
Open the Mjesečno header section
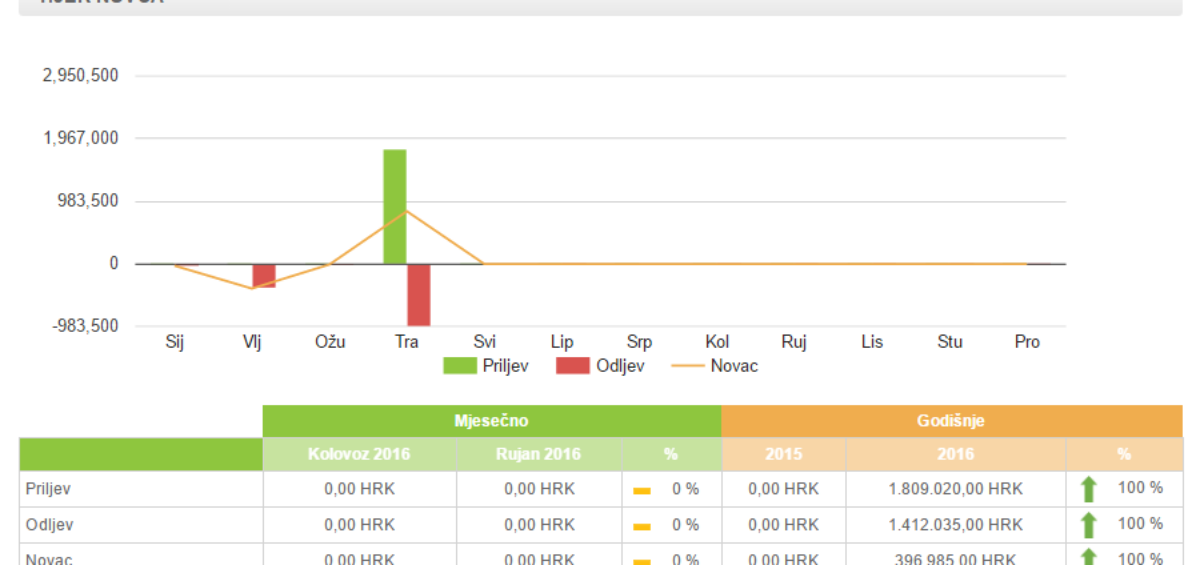click(491, 421)
